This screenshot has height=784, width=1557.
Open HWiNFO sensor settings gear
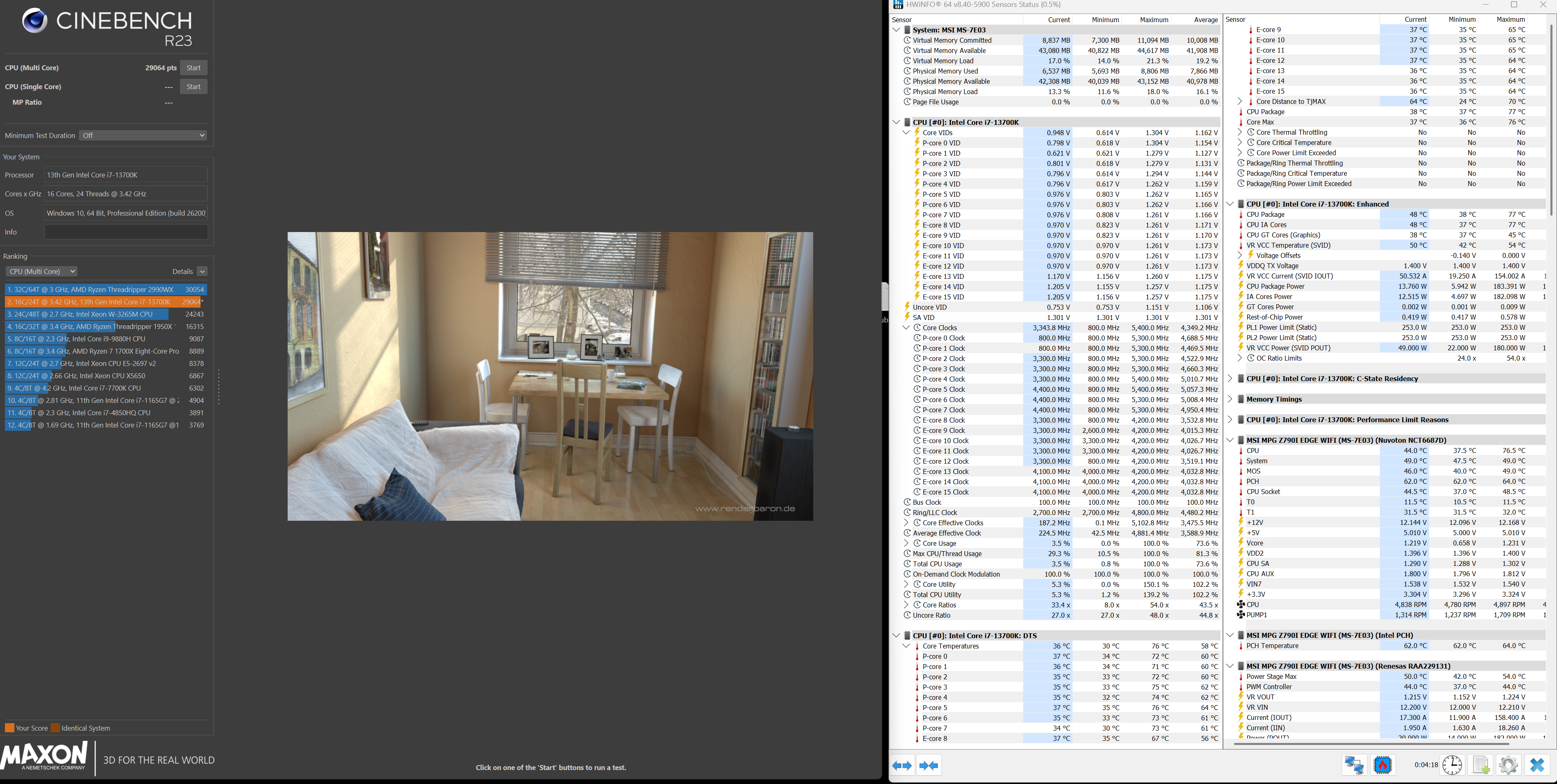[1508, 765]
